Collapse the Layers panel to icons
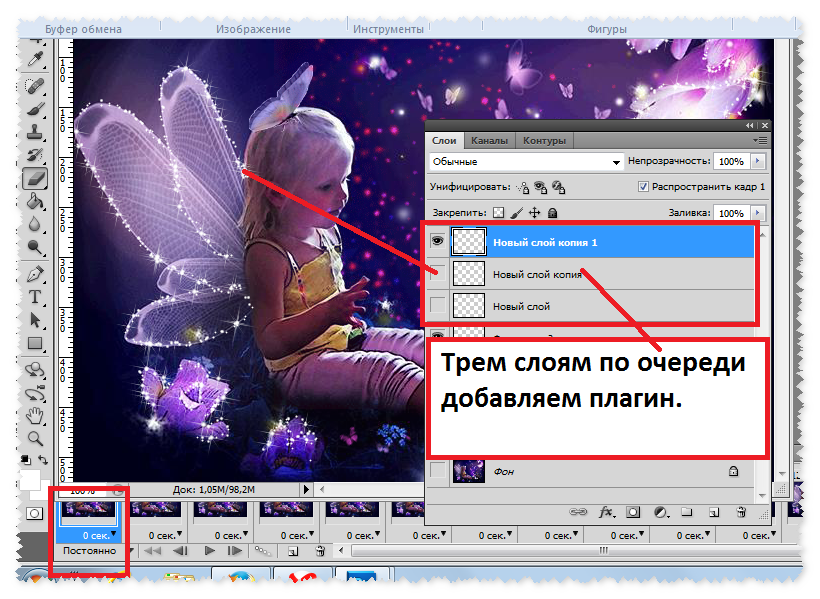820x599 pixels. (750, 126)
